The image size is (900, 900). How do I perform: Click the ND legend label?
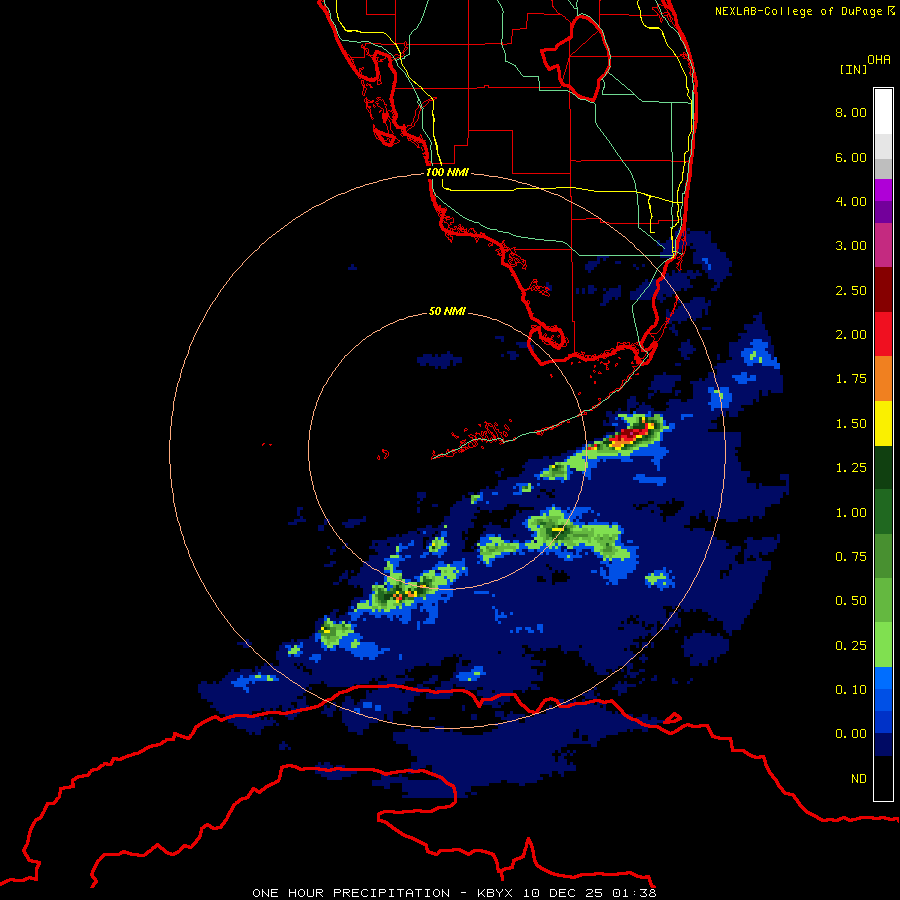pos(859,779)
